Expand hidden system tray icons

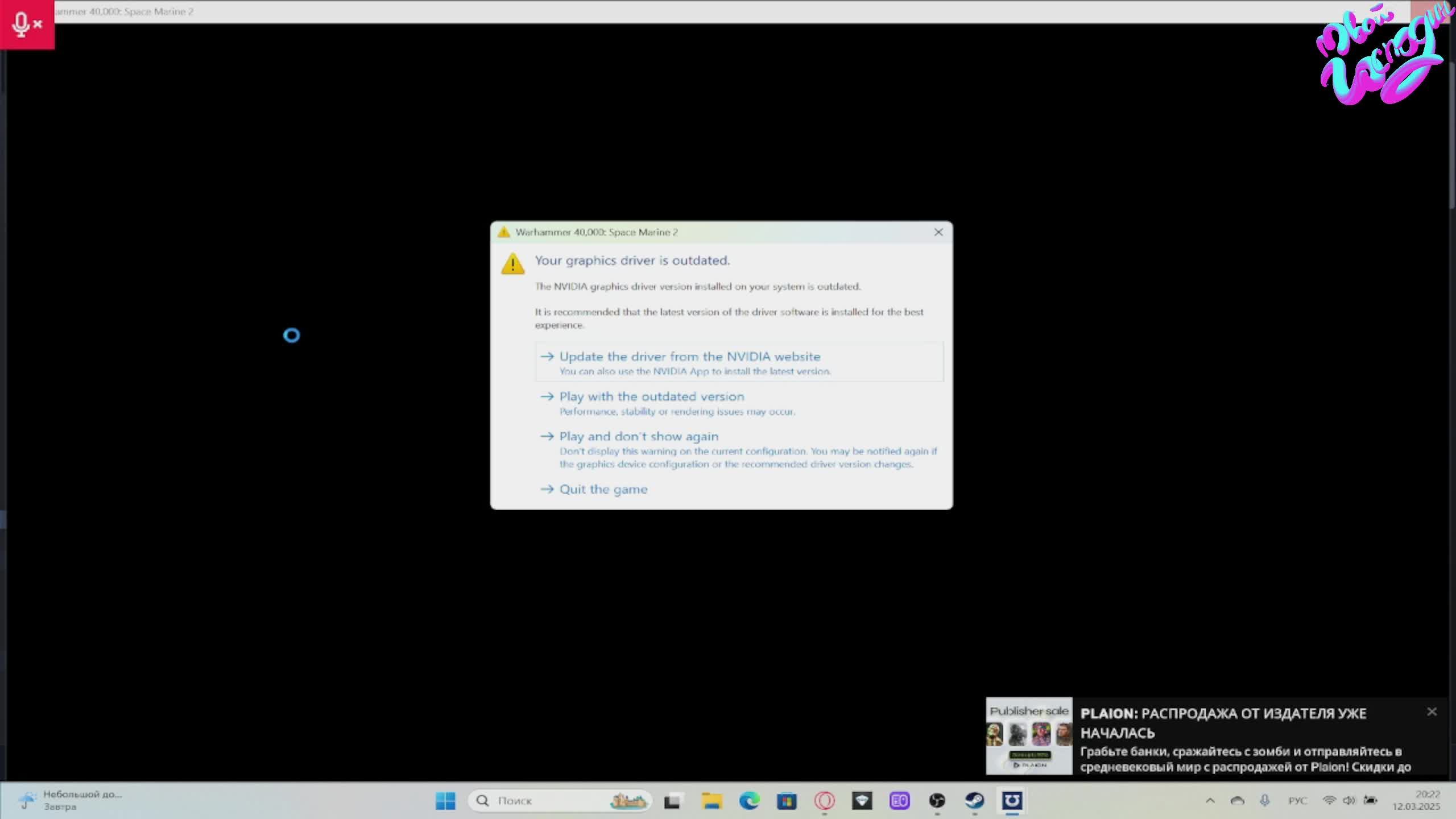(x=1210, y=801)
